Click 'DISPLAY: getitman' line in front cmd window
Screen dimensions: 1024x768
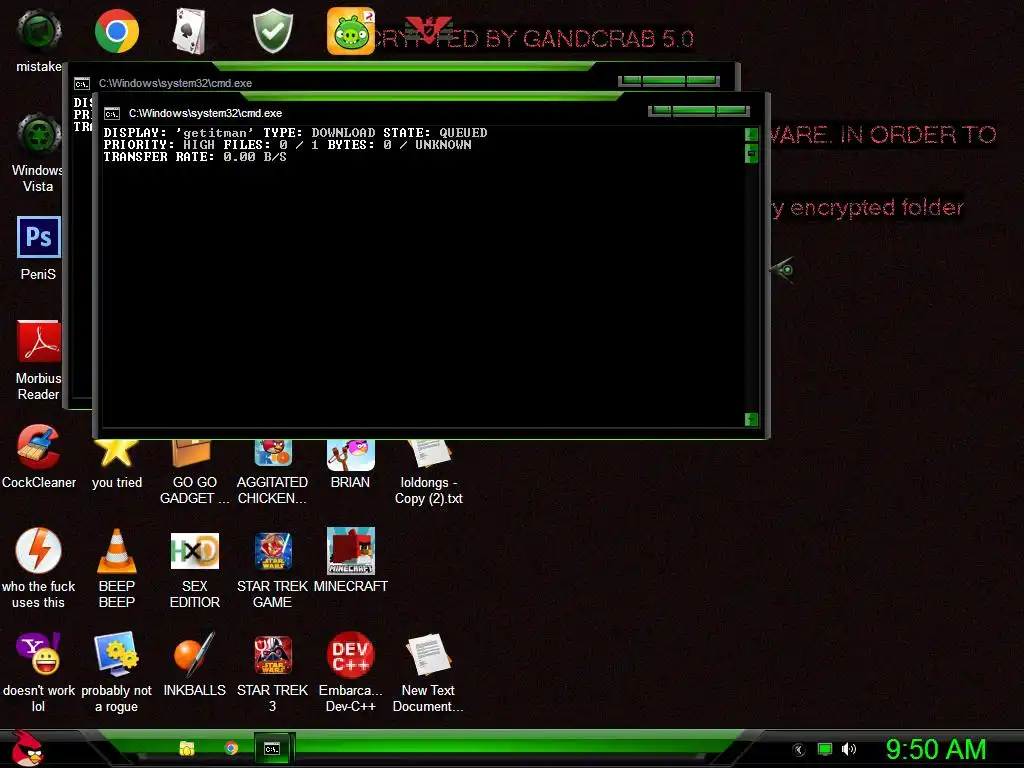click(295, 133)
